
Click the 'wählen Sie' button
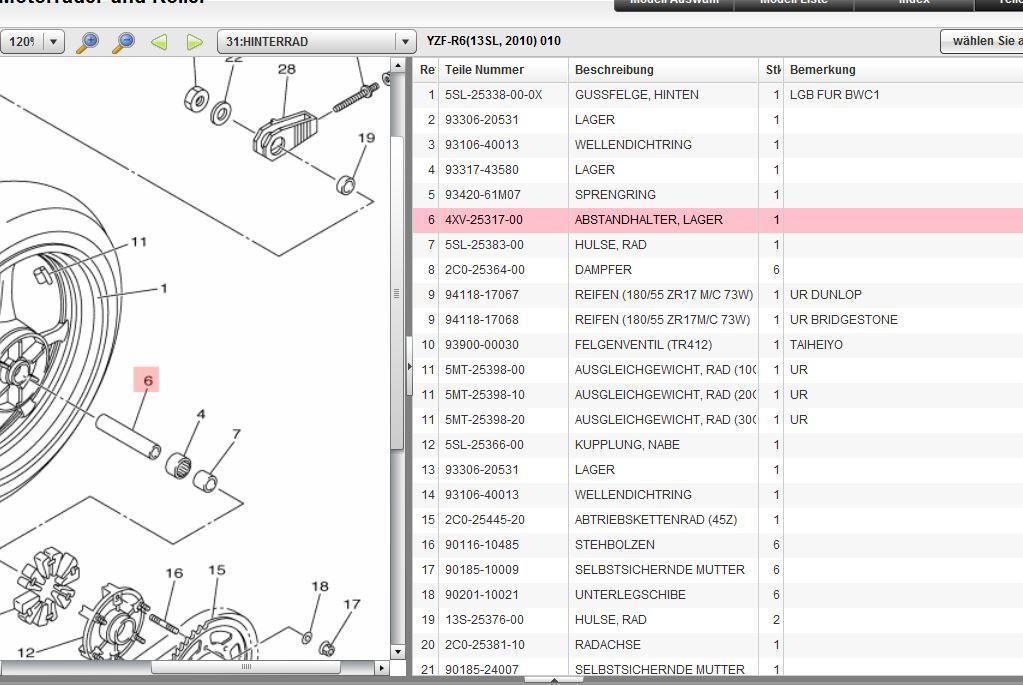coord(982,41)
